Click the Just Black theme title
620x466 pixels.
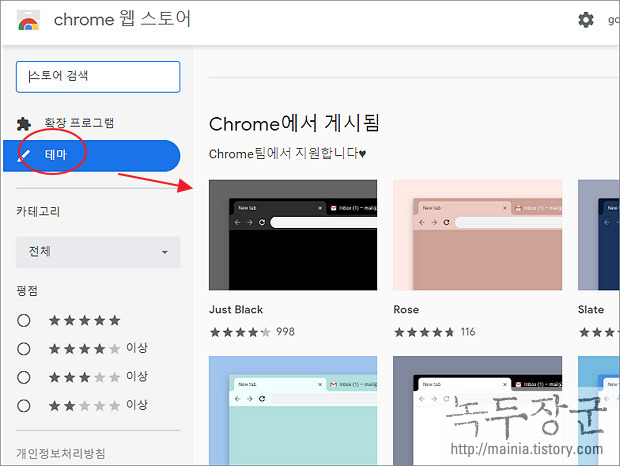[236, 309]
